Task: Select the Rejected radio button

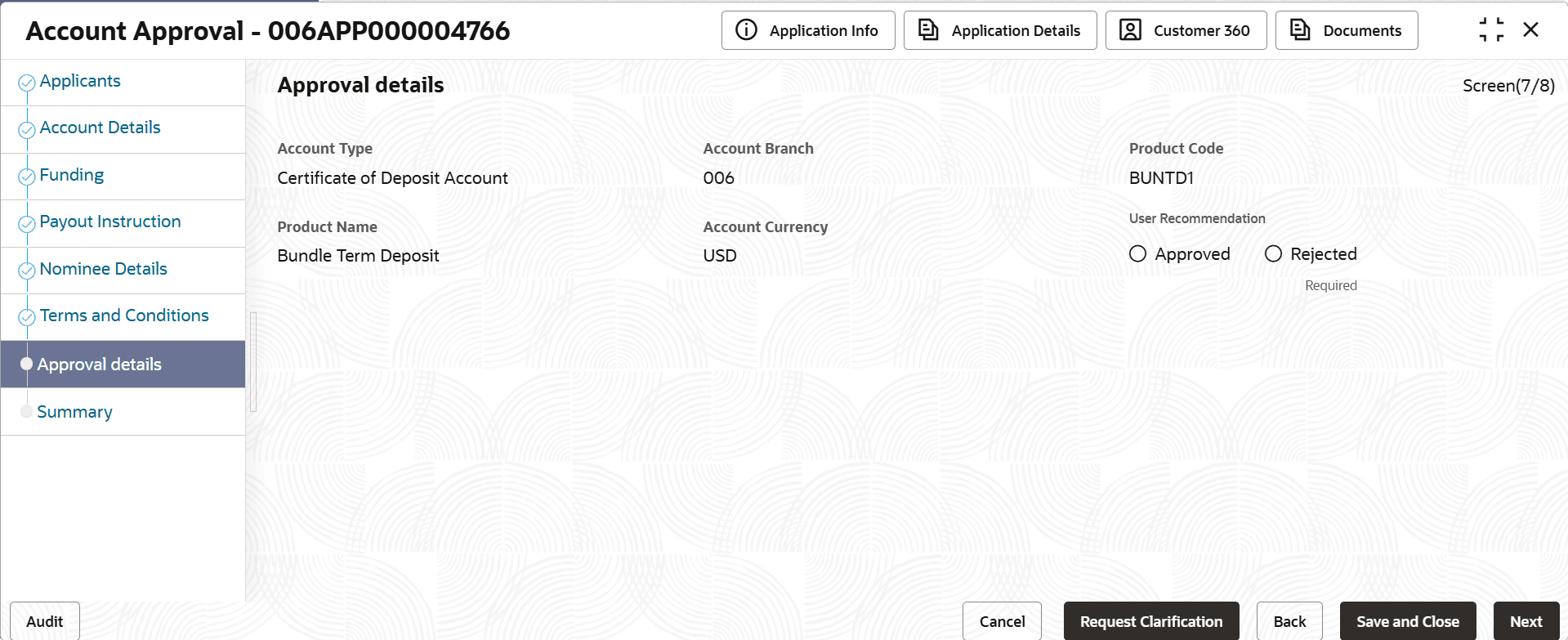Action: (1273, 254)
